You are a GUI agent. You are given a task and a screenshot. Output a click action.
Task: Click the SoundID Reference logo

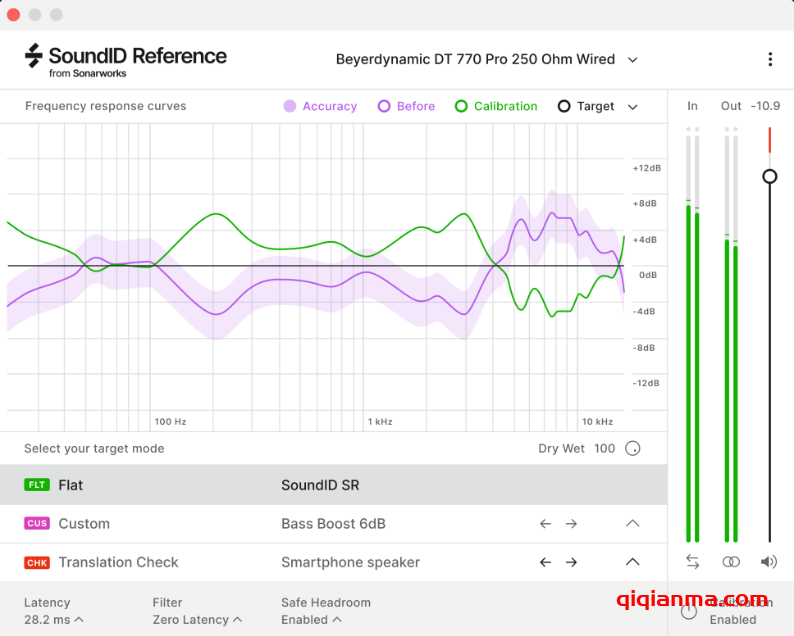[x=126, y=61]
